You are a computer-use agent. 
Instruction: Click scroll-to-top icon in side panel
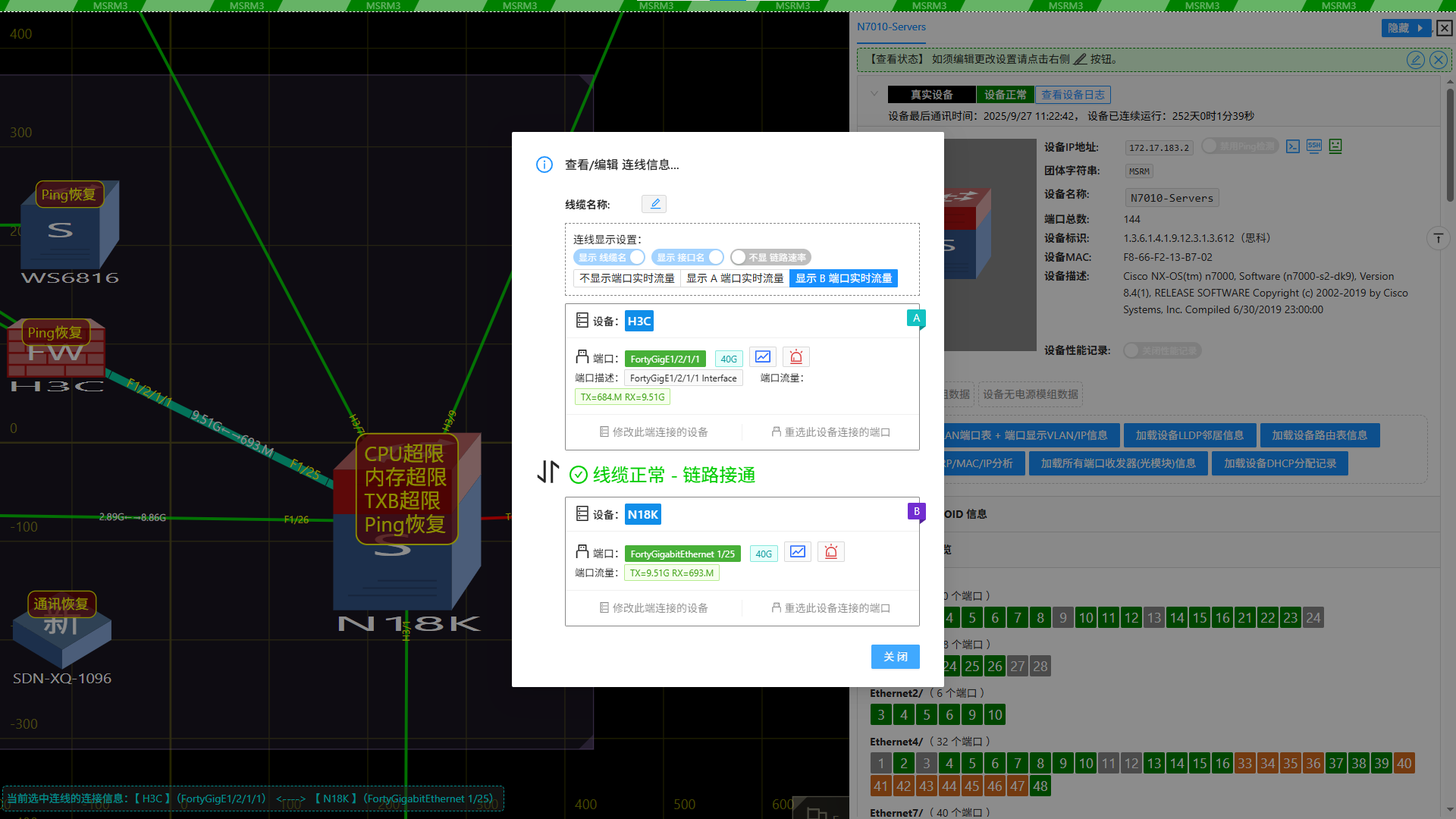(x=1438, y=239)
